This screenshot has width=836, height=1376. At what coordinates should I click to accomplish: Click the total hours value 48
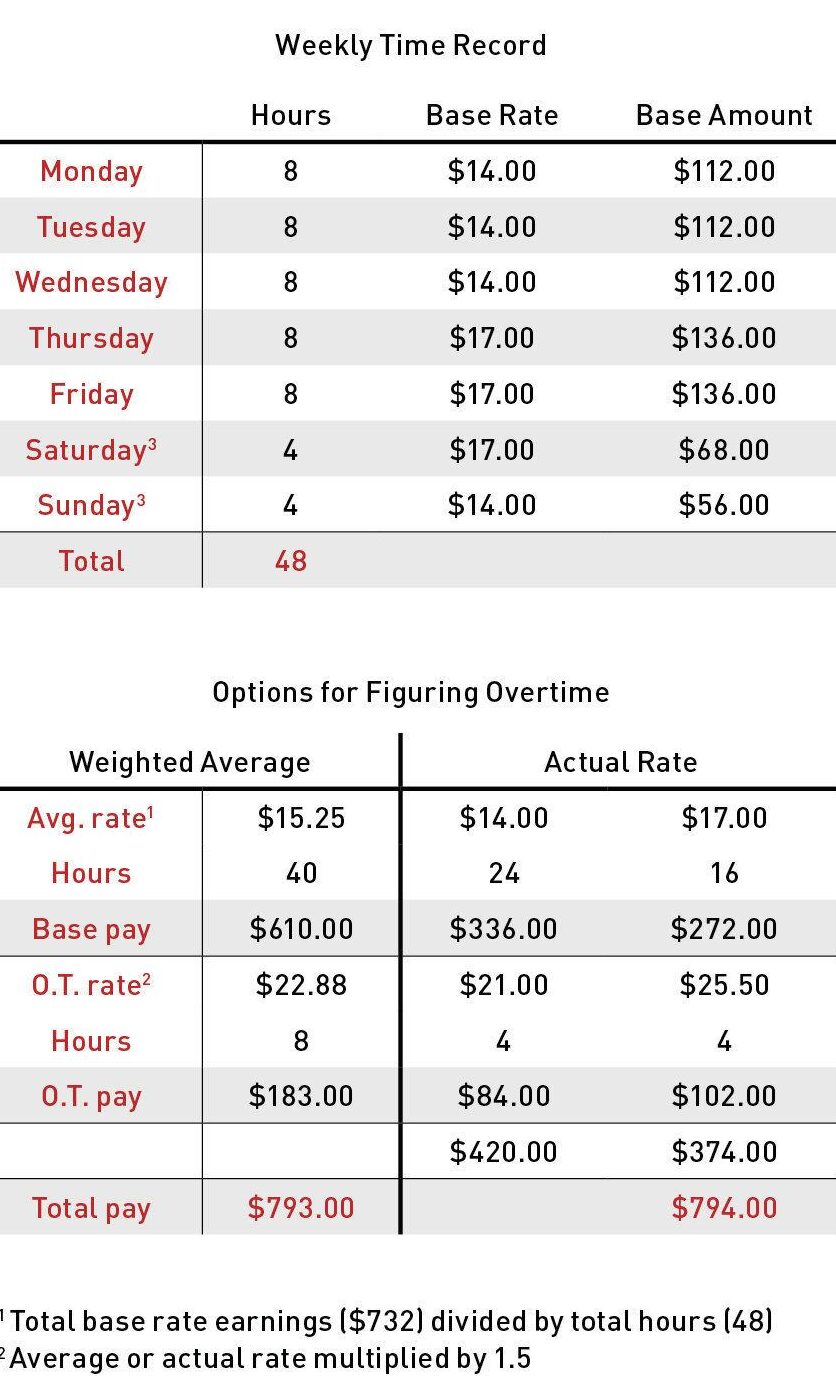[x=290, y=561]
